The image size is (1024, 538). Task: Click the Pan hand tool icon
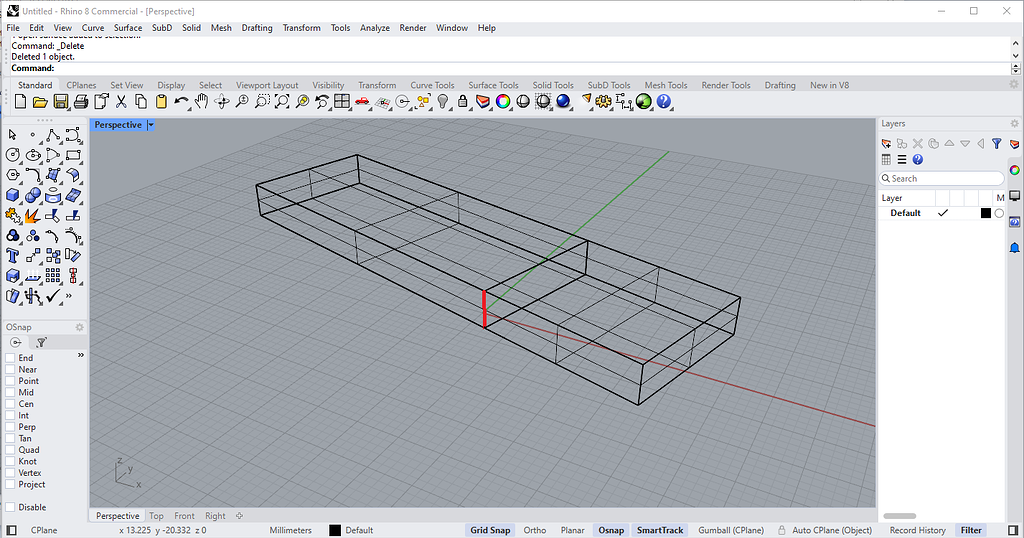click(x=201, y=102)
